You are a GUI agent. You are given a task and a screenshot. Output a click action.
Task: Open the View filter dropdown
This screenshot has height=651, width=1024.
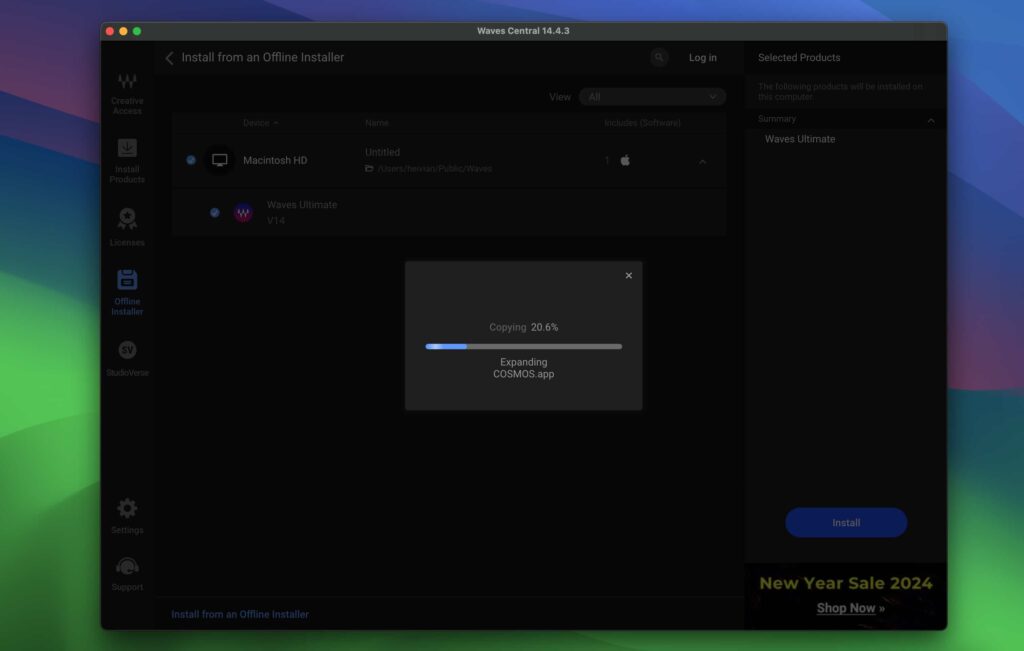point(652,96)
